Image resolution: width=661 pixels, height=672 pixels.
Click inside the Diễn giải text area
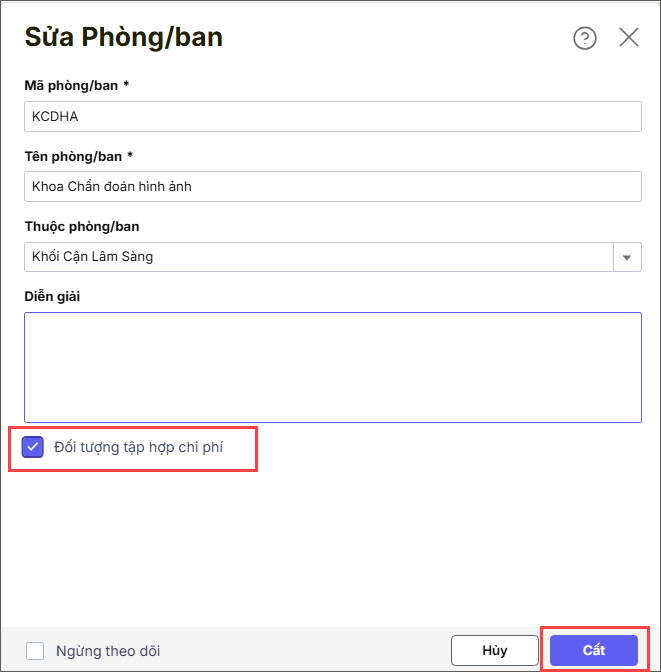tap(332, 367)
